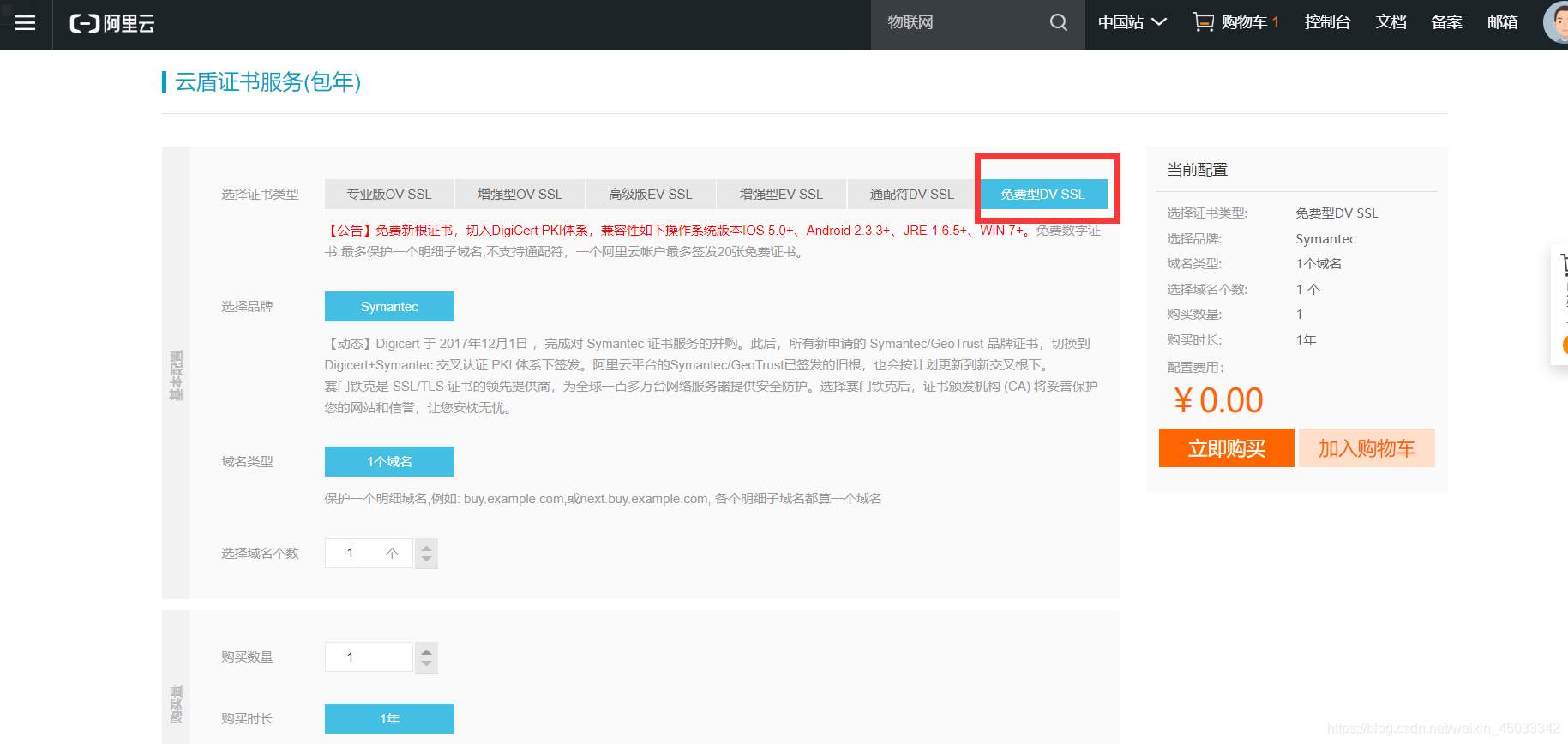The image size is (1568, 744).
Task: Increase the 购买数量 value
Action: click(x=426, y=651)
